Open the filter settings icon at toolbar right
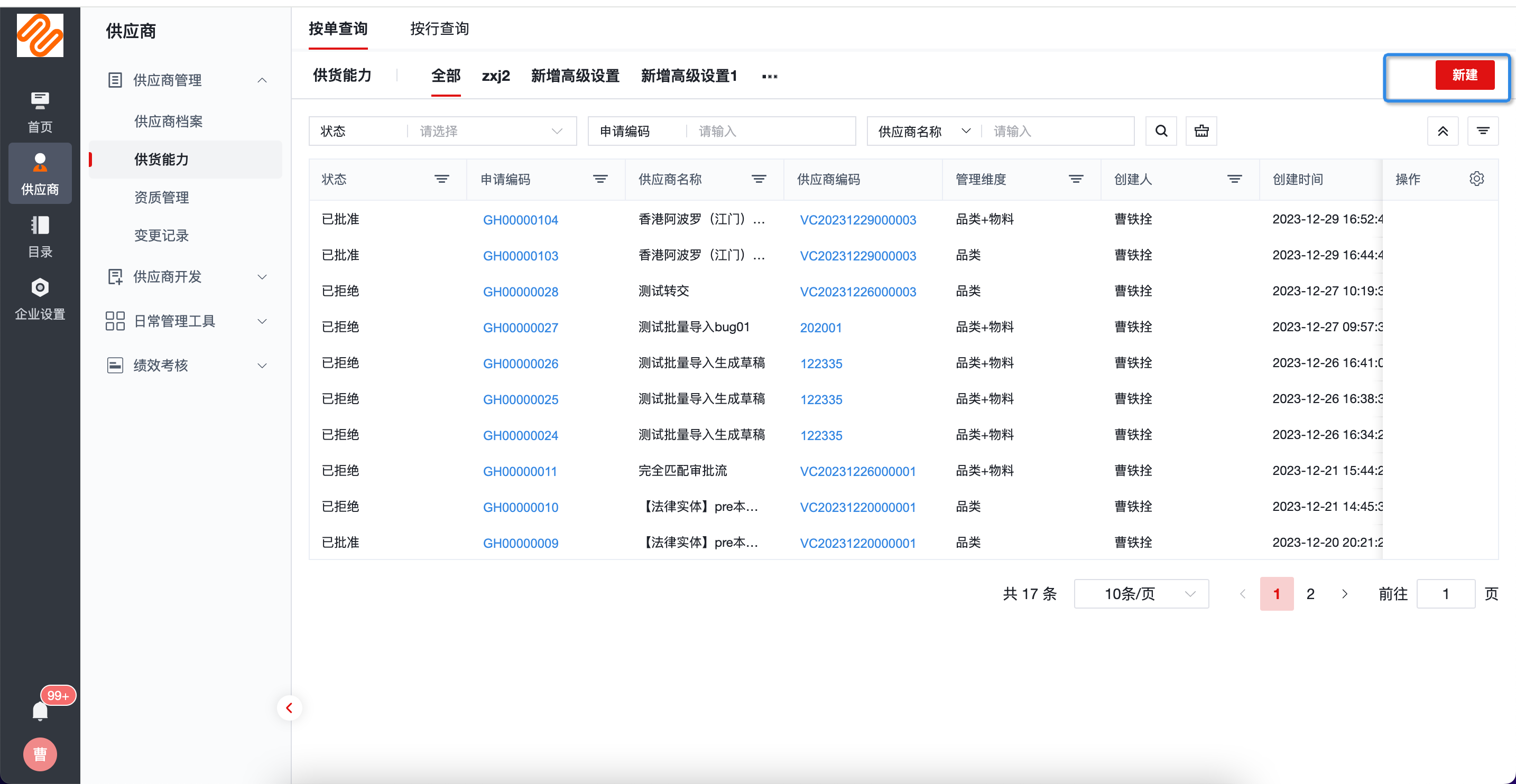 1483,130
